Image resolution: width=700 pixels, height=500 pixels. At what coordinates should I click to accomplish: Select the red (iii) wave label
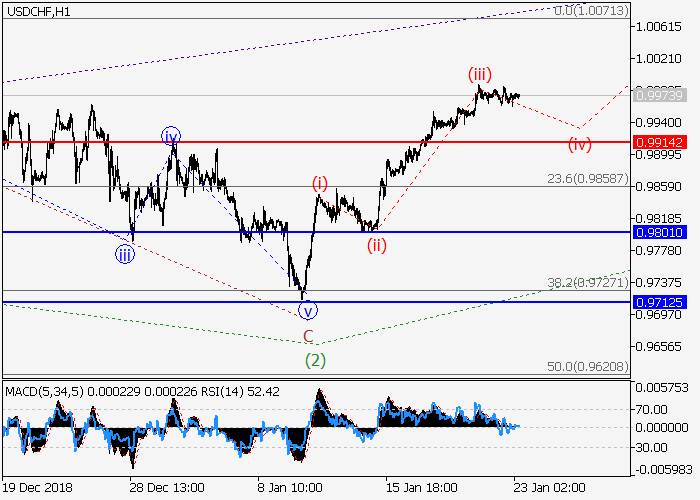point(479,74)
